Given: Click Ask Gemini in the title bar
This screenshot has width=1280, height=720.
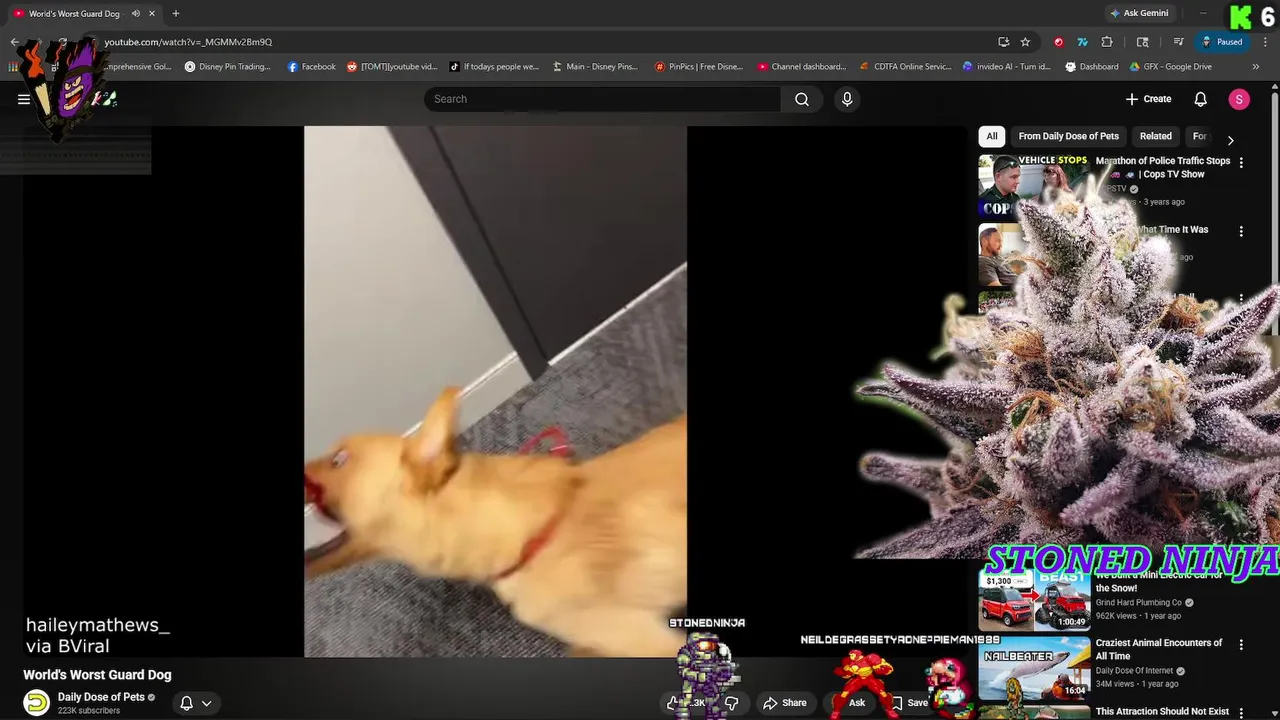Looking at the screenshot, I should [1138, 14].
